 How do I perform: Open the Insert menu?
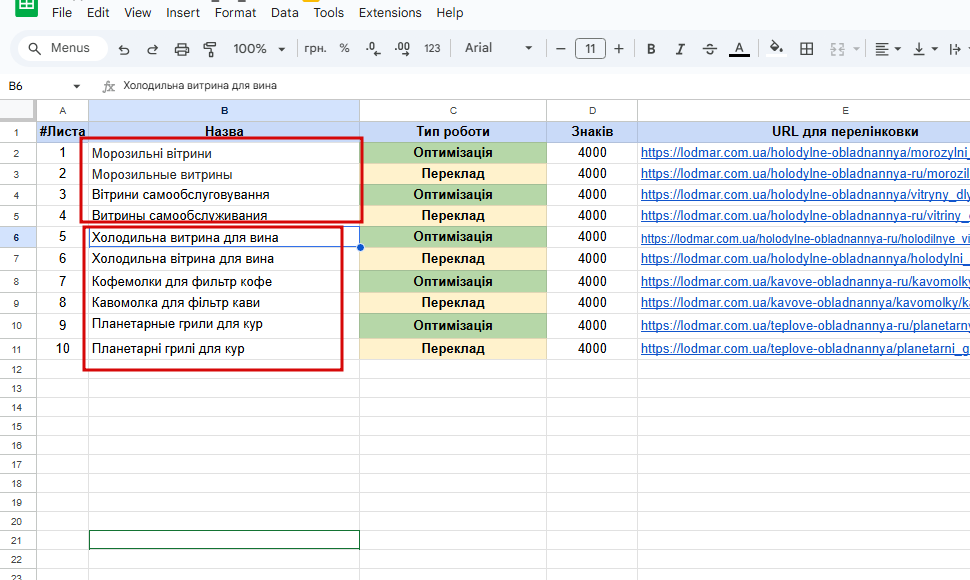point(182,12)
